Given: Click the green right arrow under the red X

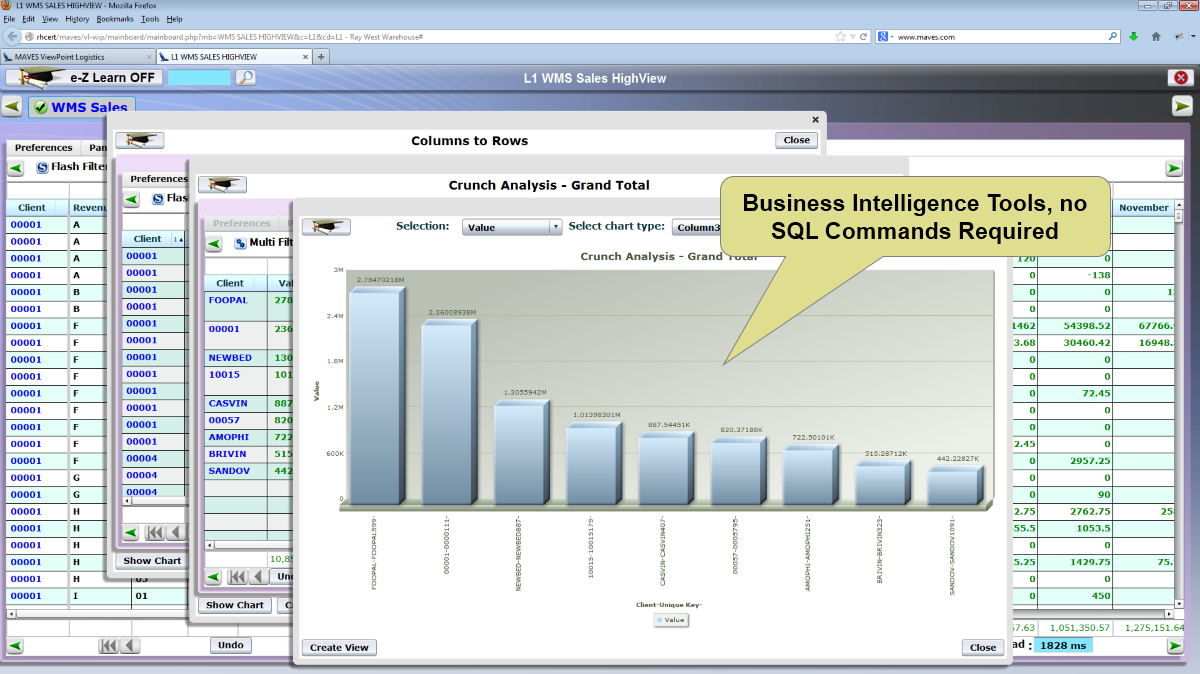Looking at the screenshot, I should coord(1182,106).
